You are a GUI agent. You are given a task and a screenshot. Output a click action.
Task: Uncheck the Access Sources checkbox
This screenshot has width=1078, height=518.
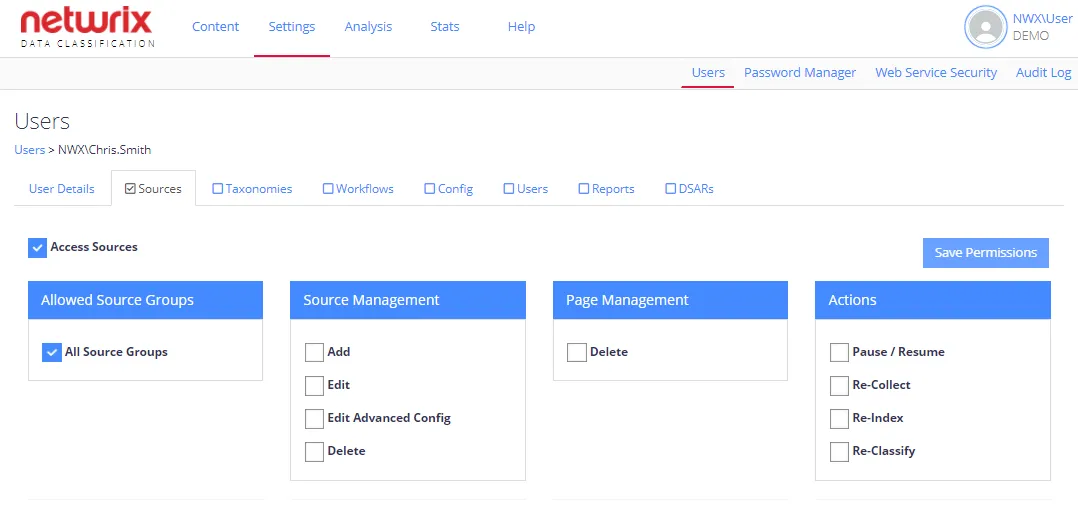(x=37, y=248)
